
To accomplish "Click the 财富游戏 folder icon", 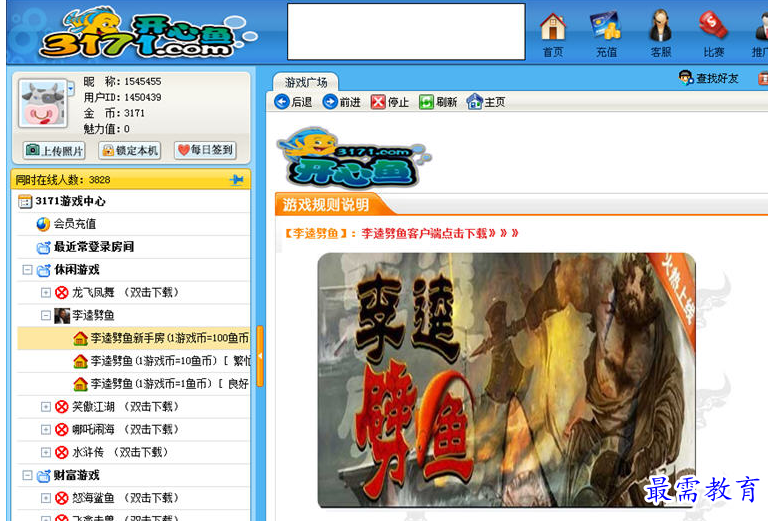I will click(x=44, y=475).
